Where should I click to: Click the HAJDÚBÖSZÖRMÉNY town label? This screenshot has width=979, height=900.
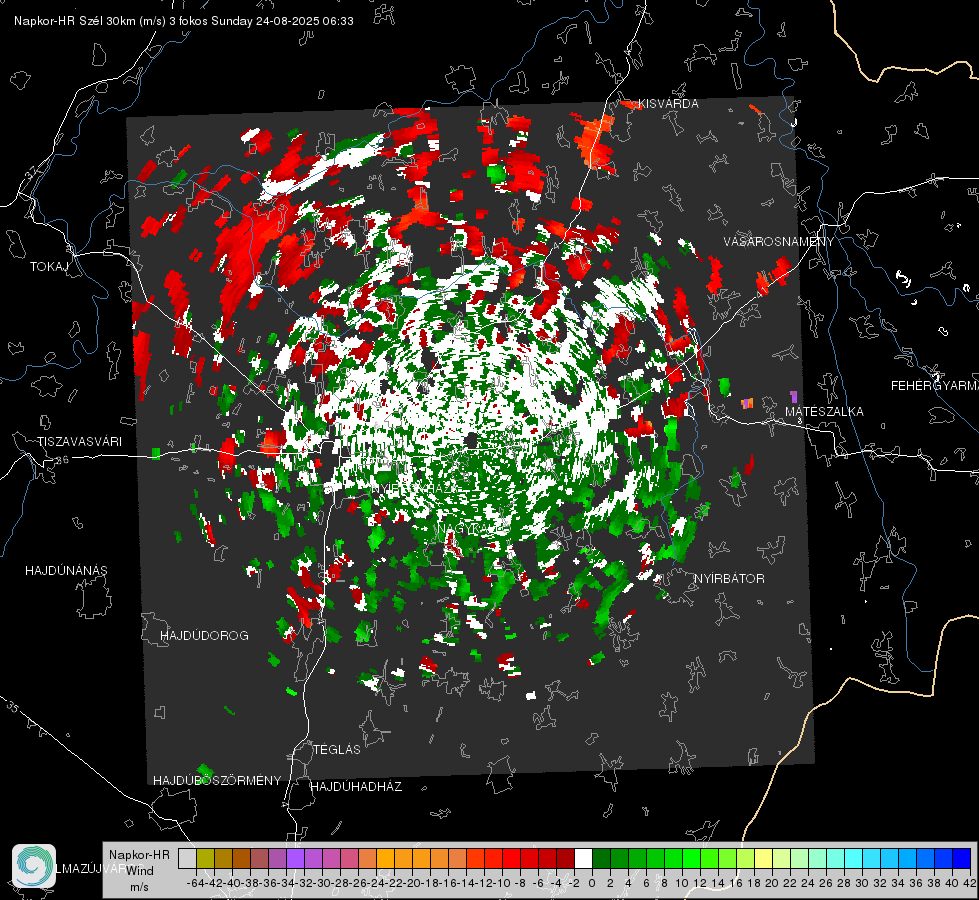(x=217, y=781)
